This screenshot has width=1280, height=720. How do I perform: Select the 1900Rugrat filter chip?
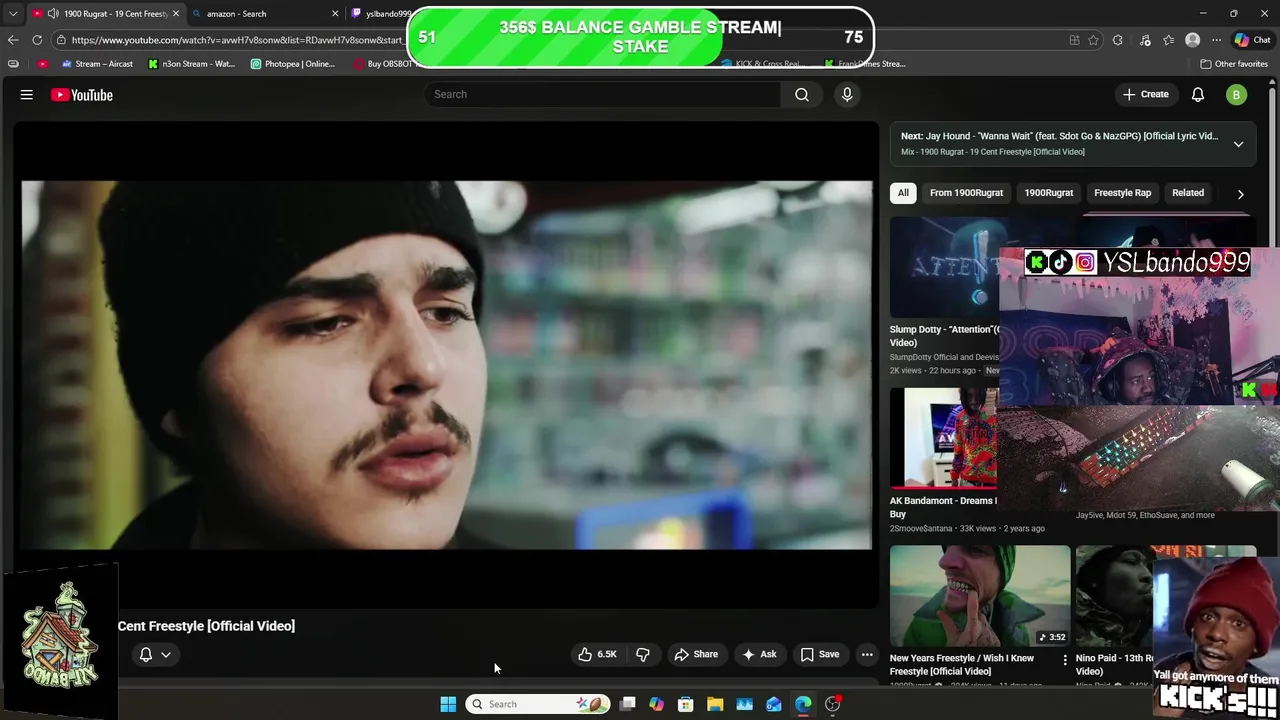1048,193
